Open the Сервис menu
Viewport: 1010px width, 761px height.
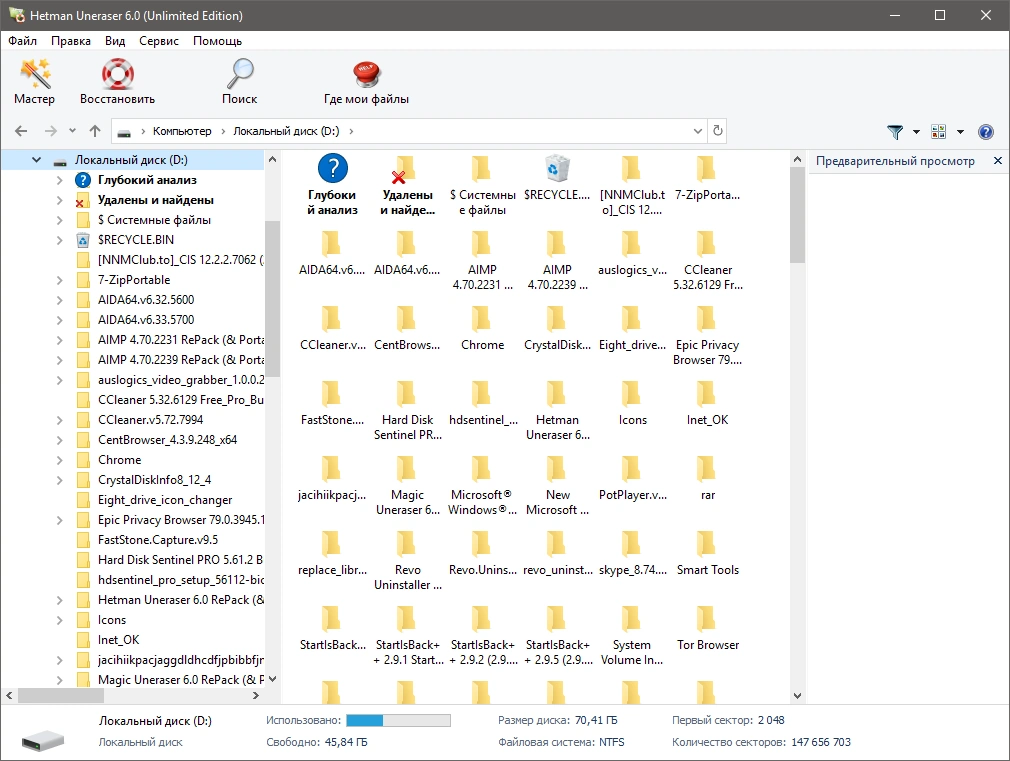click(x=158, y=41)
